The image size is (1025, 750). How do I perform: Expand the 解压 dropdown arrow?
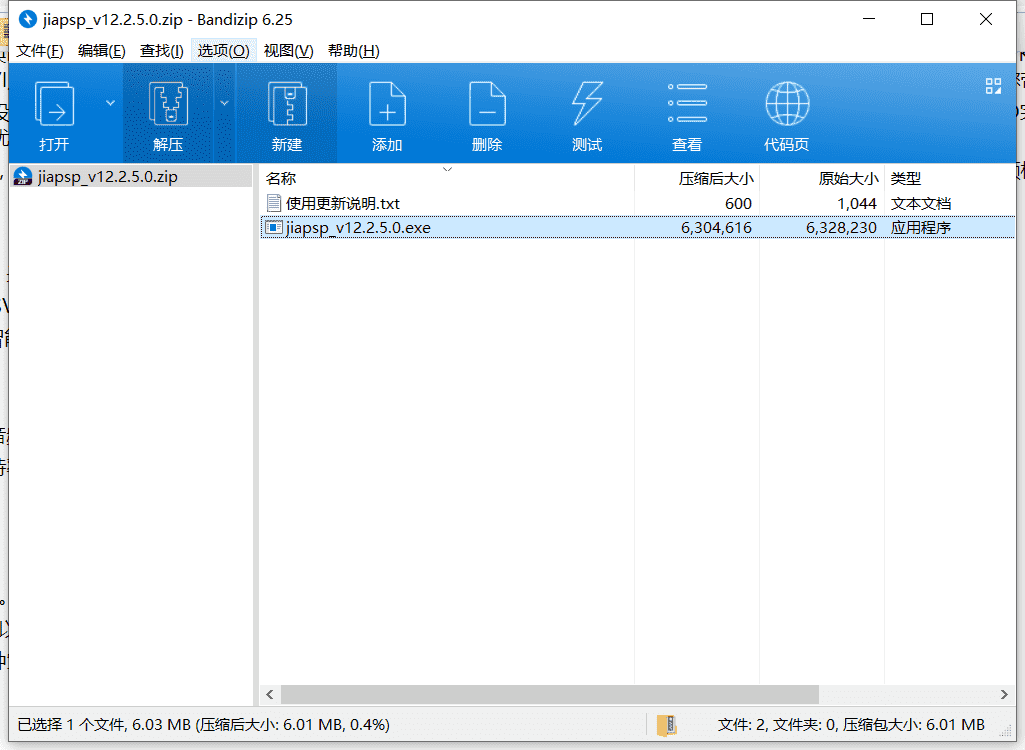(224, 103)
